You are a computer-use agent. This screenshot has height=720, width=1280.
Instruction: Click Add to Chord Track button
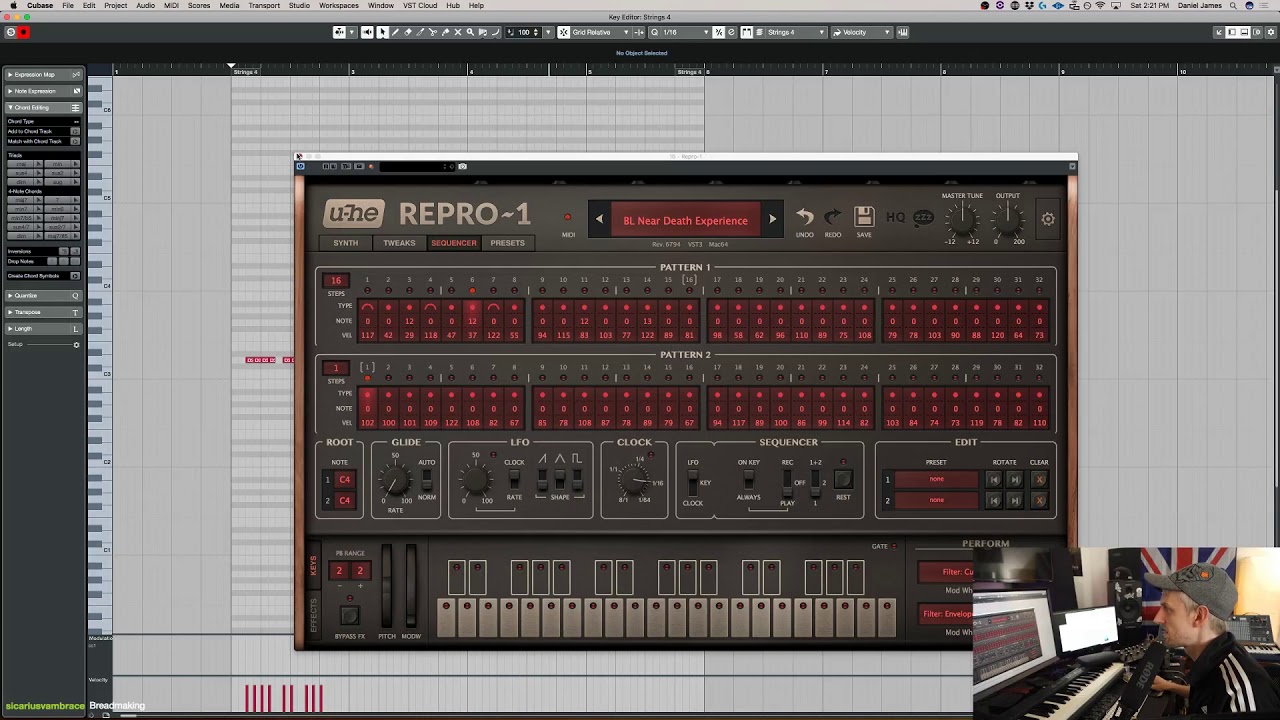(75, 131)
